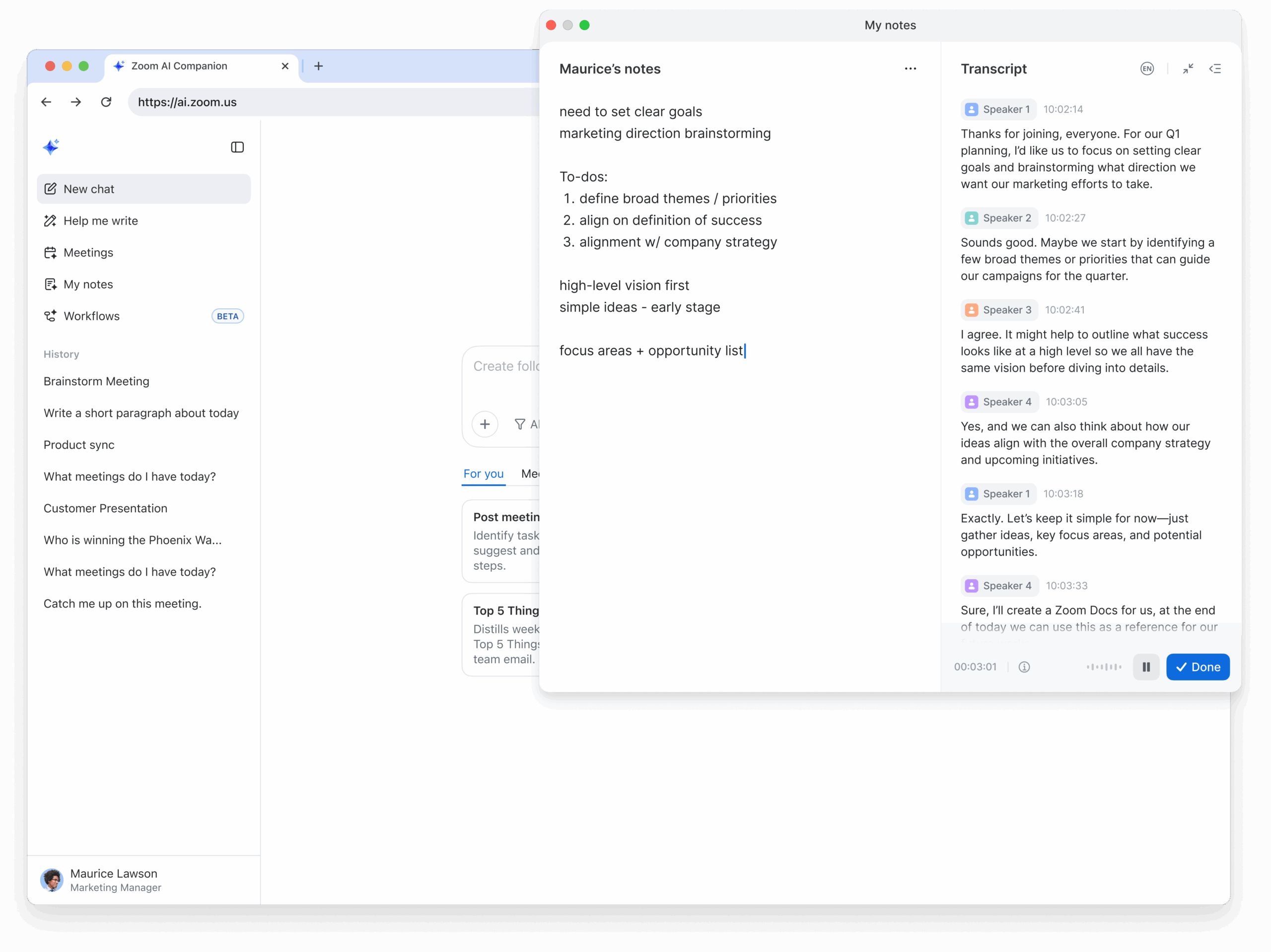Viewport: 1271px width, 952px height.
Task: Select the For you tab
Action: coord(483,474)
